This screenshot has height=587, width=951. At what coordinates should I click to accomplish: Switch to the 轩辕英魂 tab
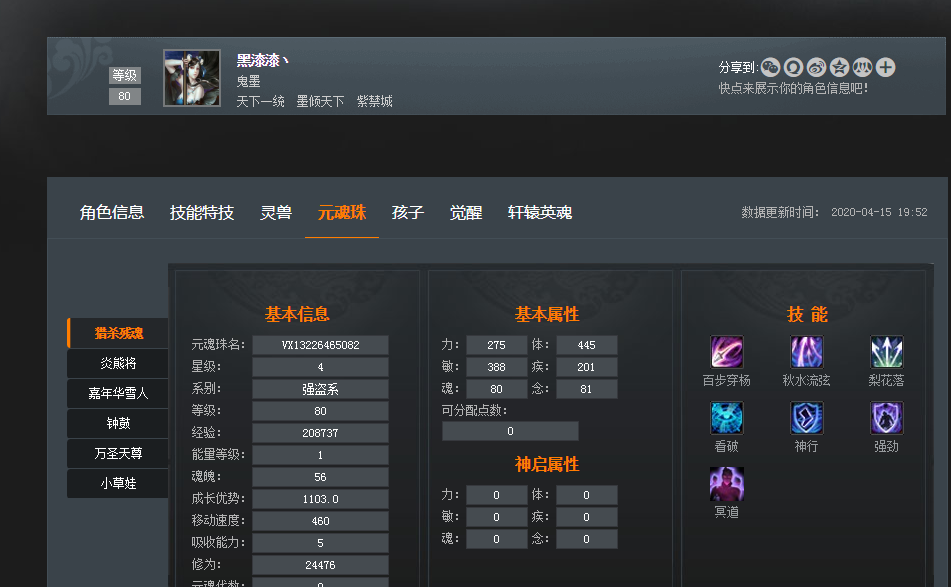point(540,212)
